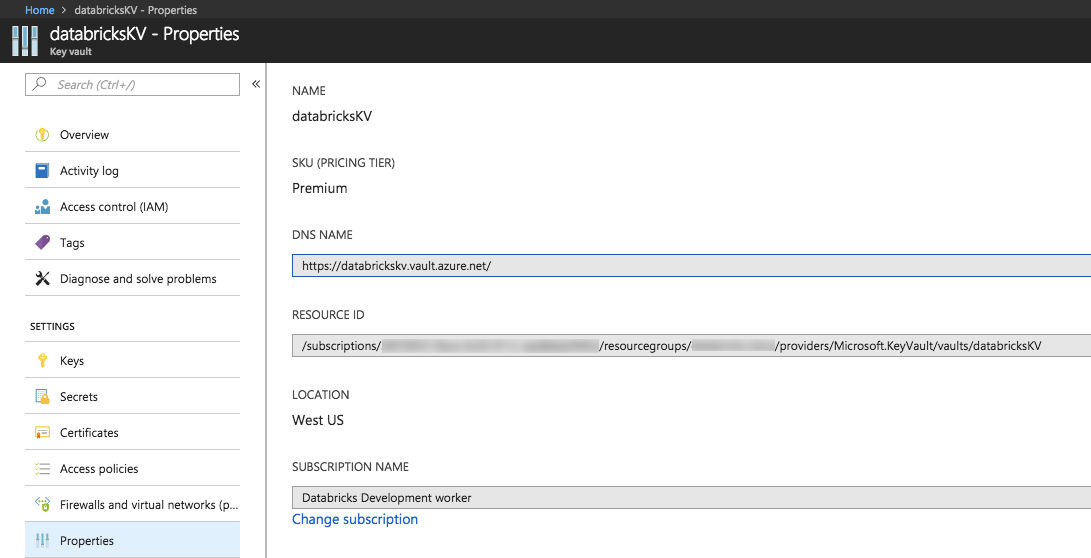
Task: Select the Activity log menu entry
Action: 89,171
